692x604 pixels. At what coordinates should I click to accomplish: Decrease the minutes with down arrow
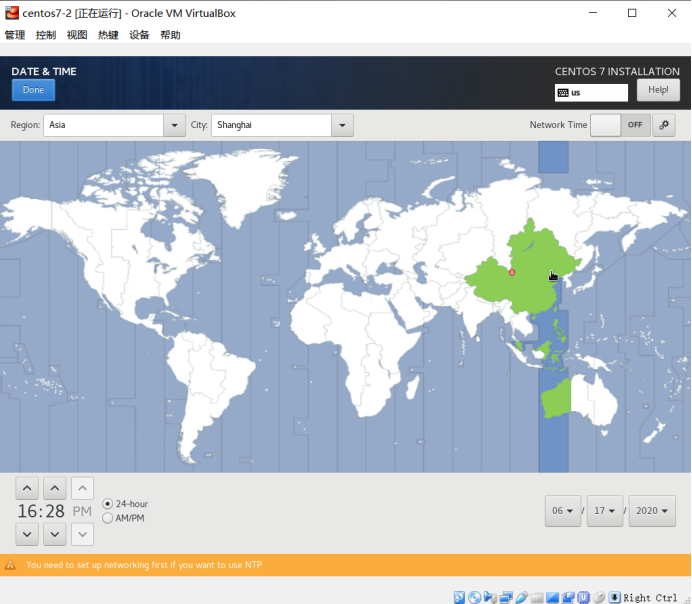[55, 534]
